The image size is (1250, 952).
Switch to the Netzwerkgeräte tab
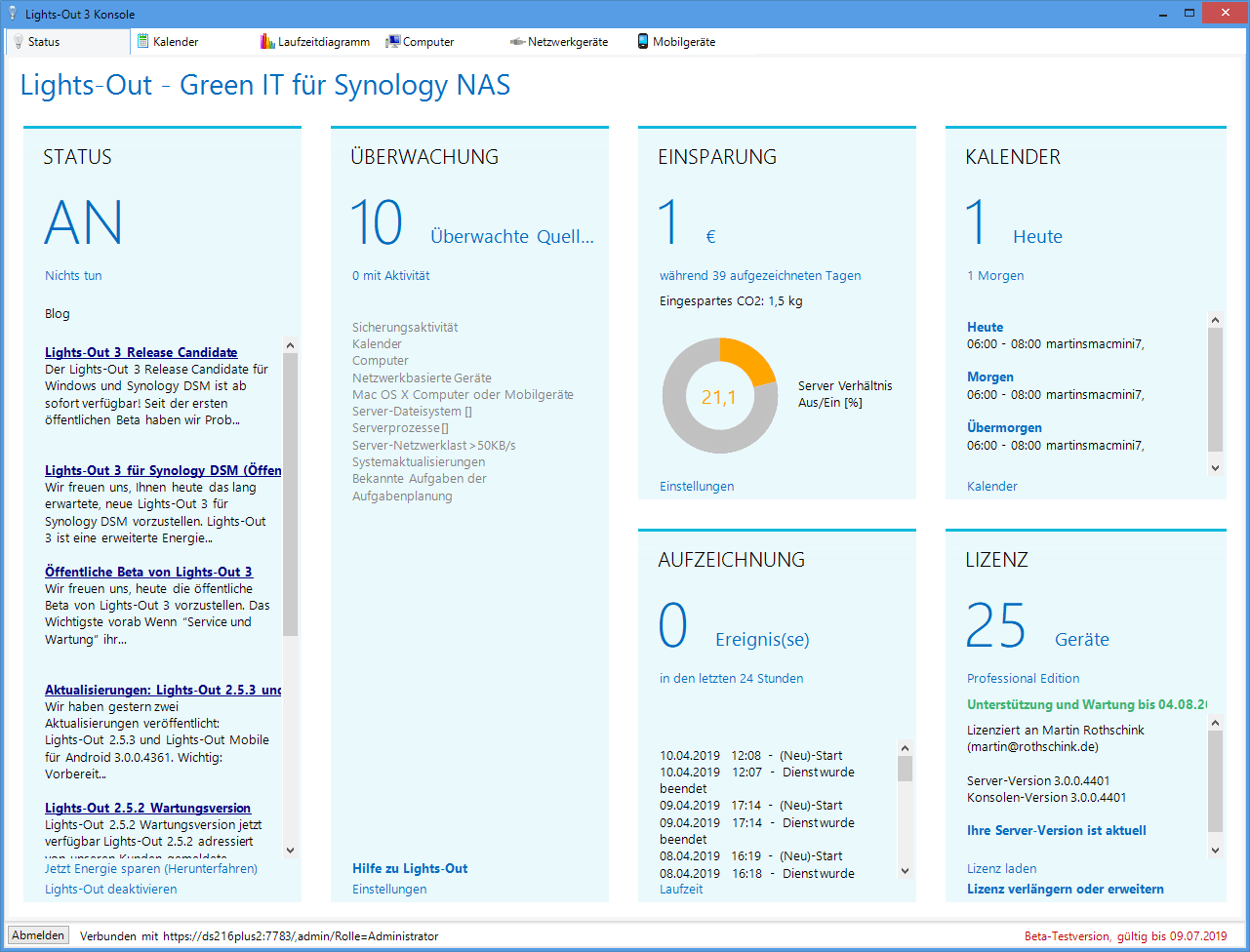(x=568, y=42)
